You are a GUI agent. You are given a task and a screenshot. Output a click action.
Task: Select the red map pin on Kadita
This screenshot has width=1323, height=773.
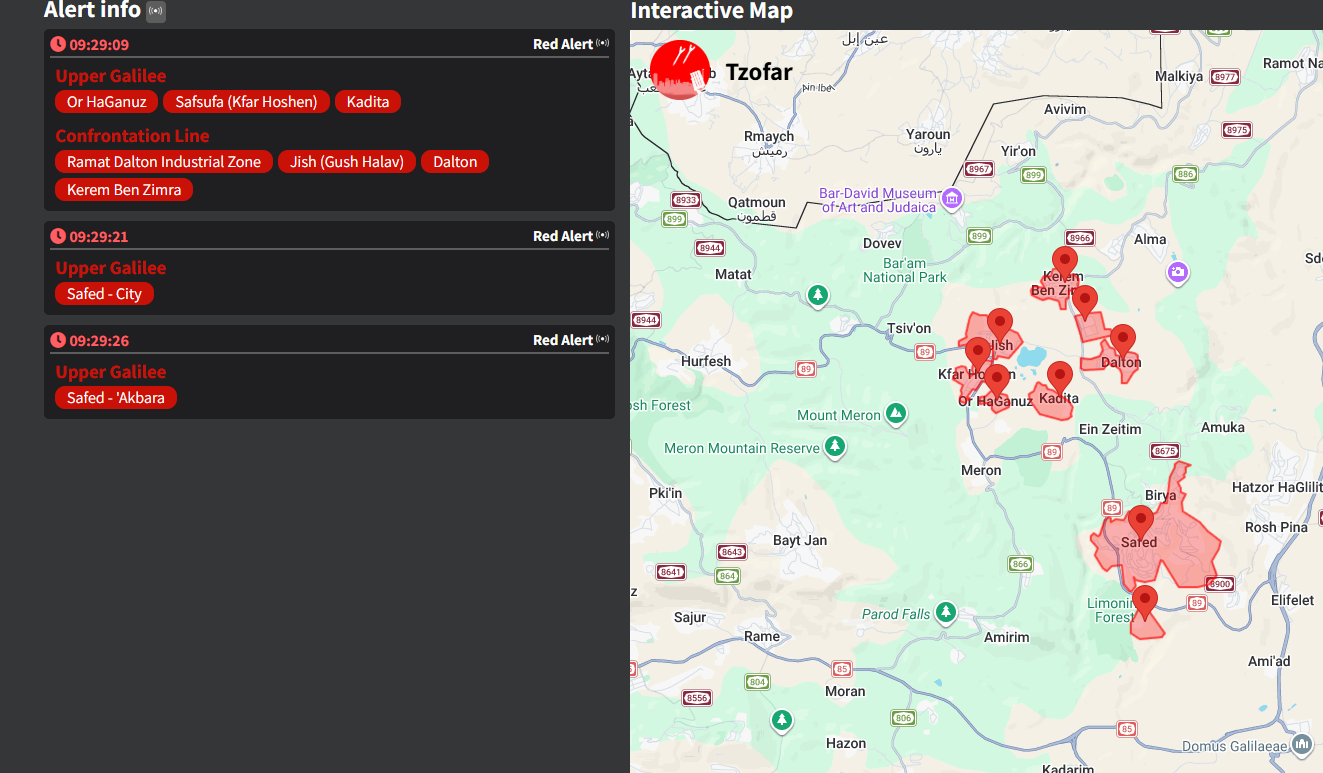point(1060,379)
